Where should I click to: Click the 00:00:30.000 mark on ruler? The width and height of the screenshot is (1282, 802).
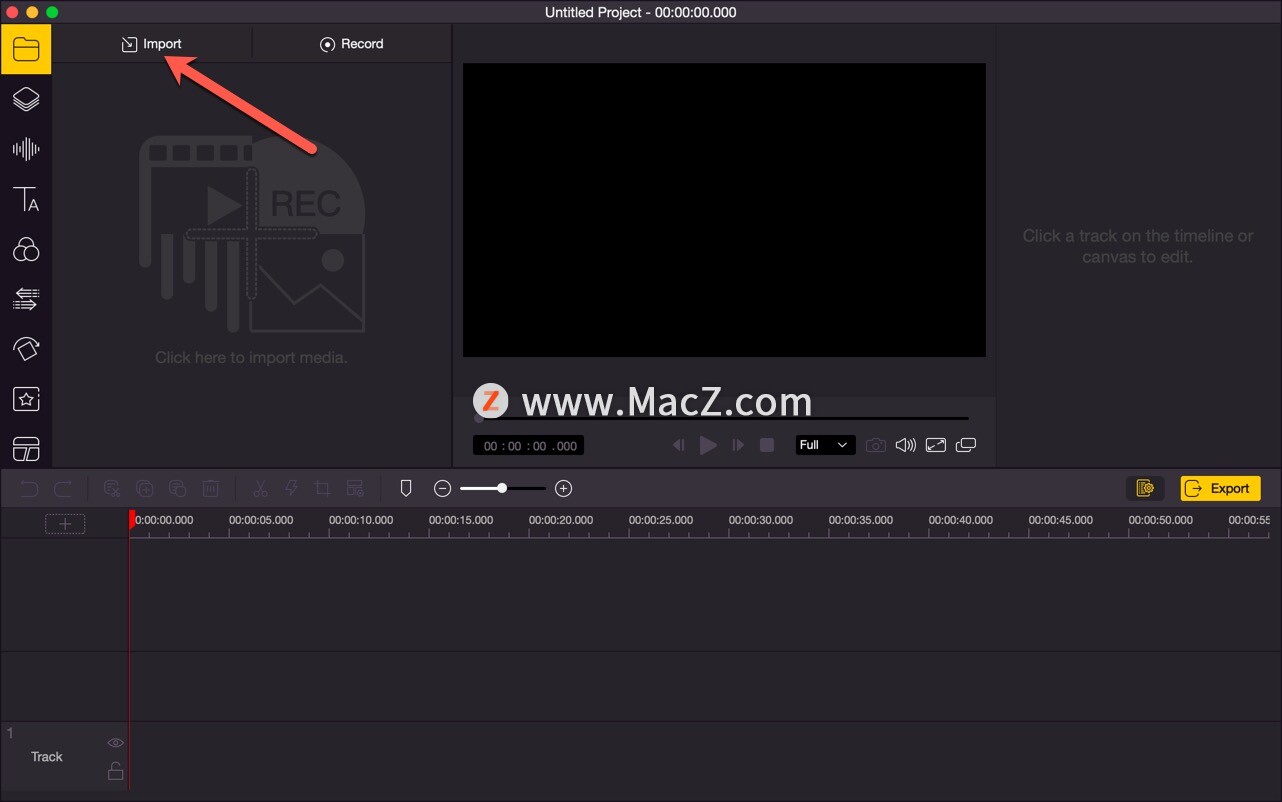click(x=761, y=520)
